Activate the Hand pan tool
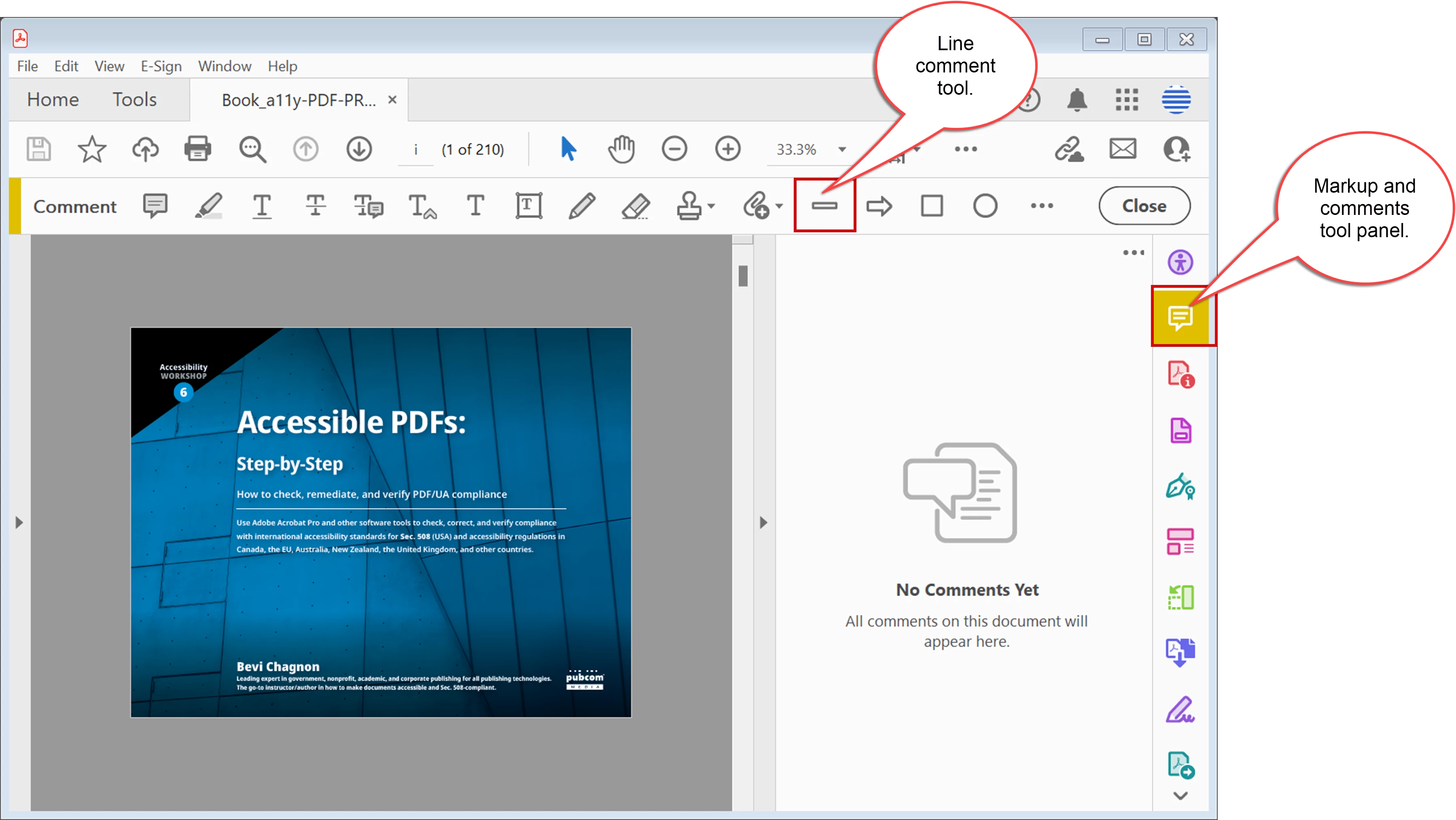 621,149
